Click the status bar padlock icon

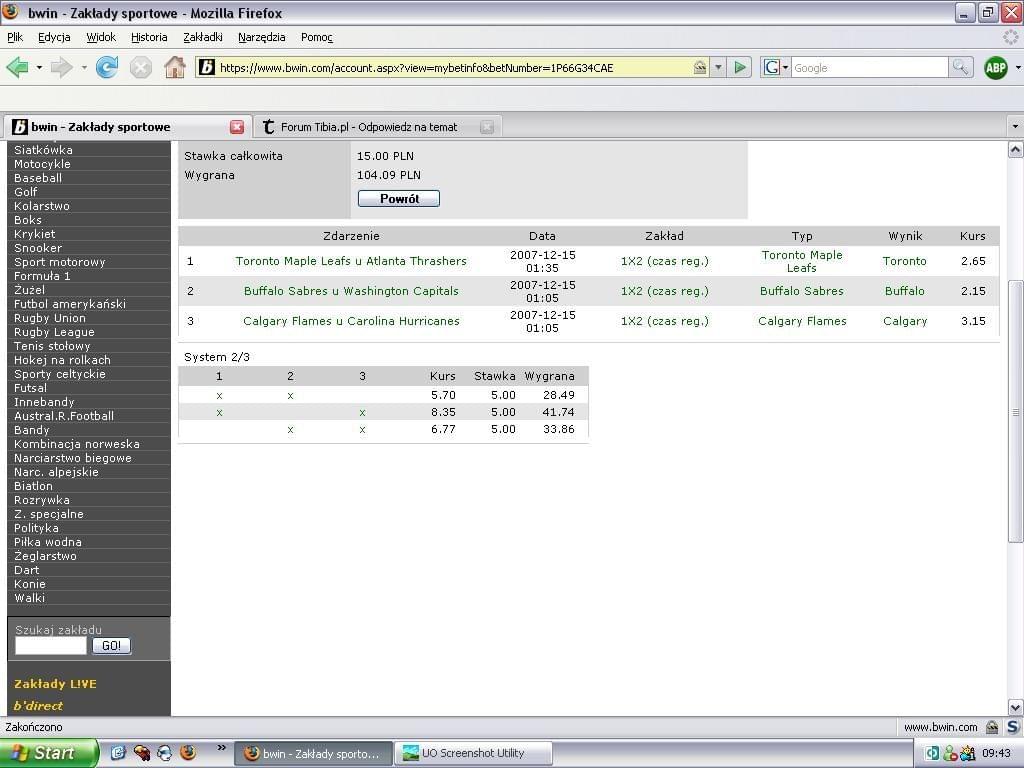pyautogui.click(x=991, y=727)
